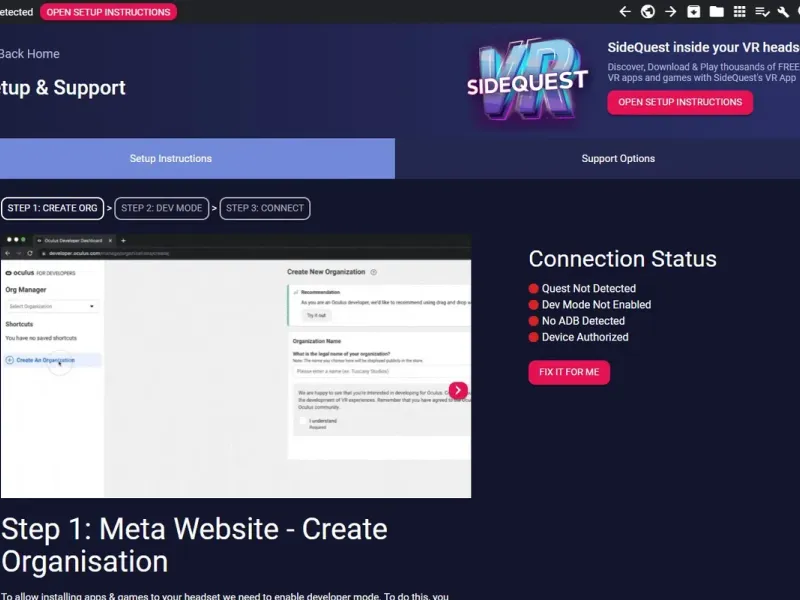Click the red next-arrow on the tutorial image
Image resolution: width=800 pixels, height=600 pixels.
tap(458, 390)
